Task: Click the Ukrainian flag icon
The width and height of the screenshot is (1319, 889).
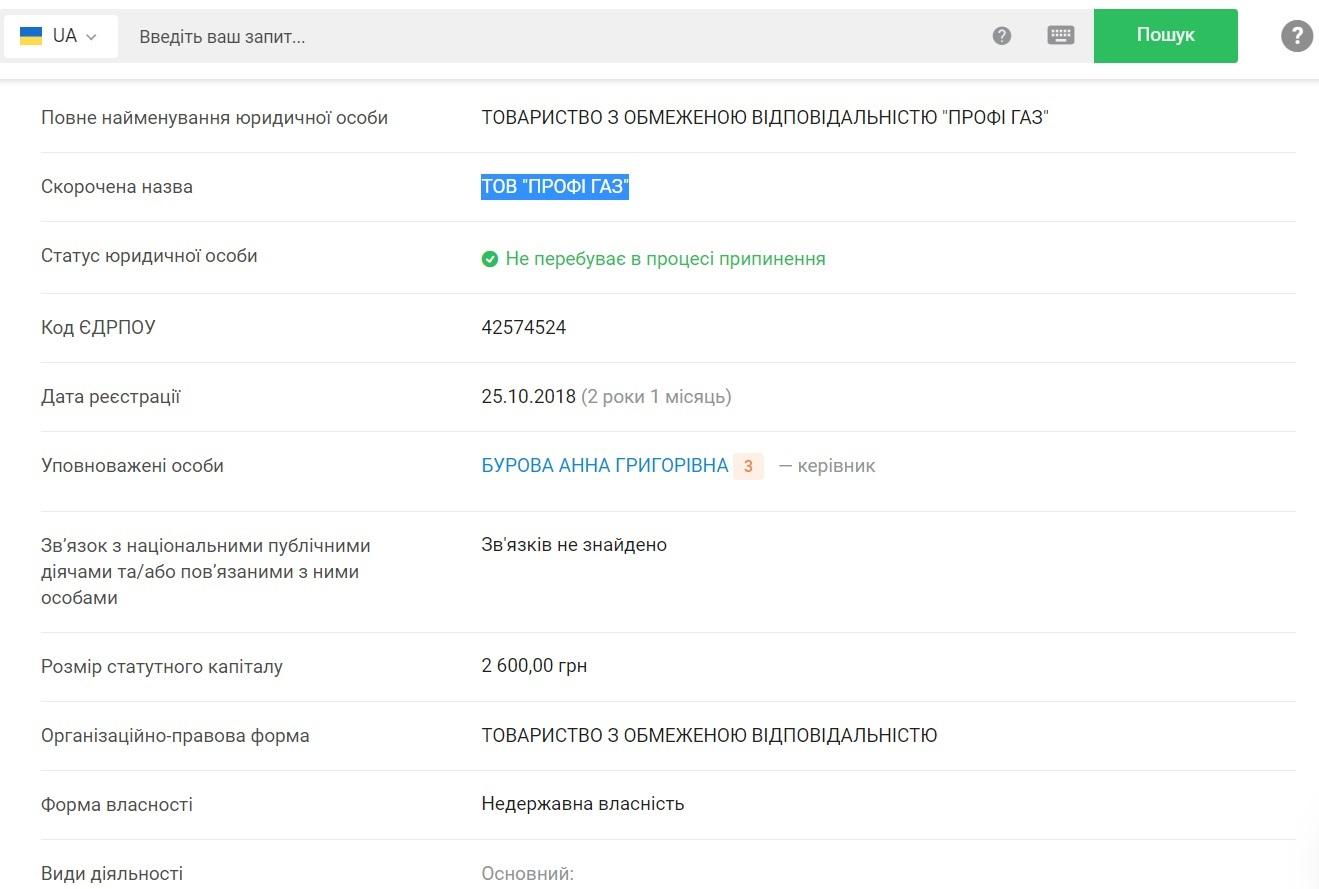Action: 31,36
